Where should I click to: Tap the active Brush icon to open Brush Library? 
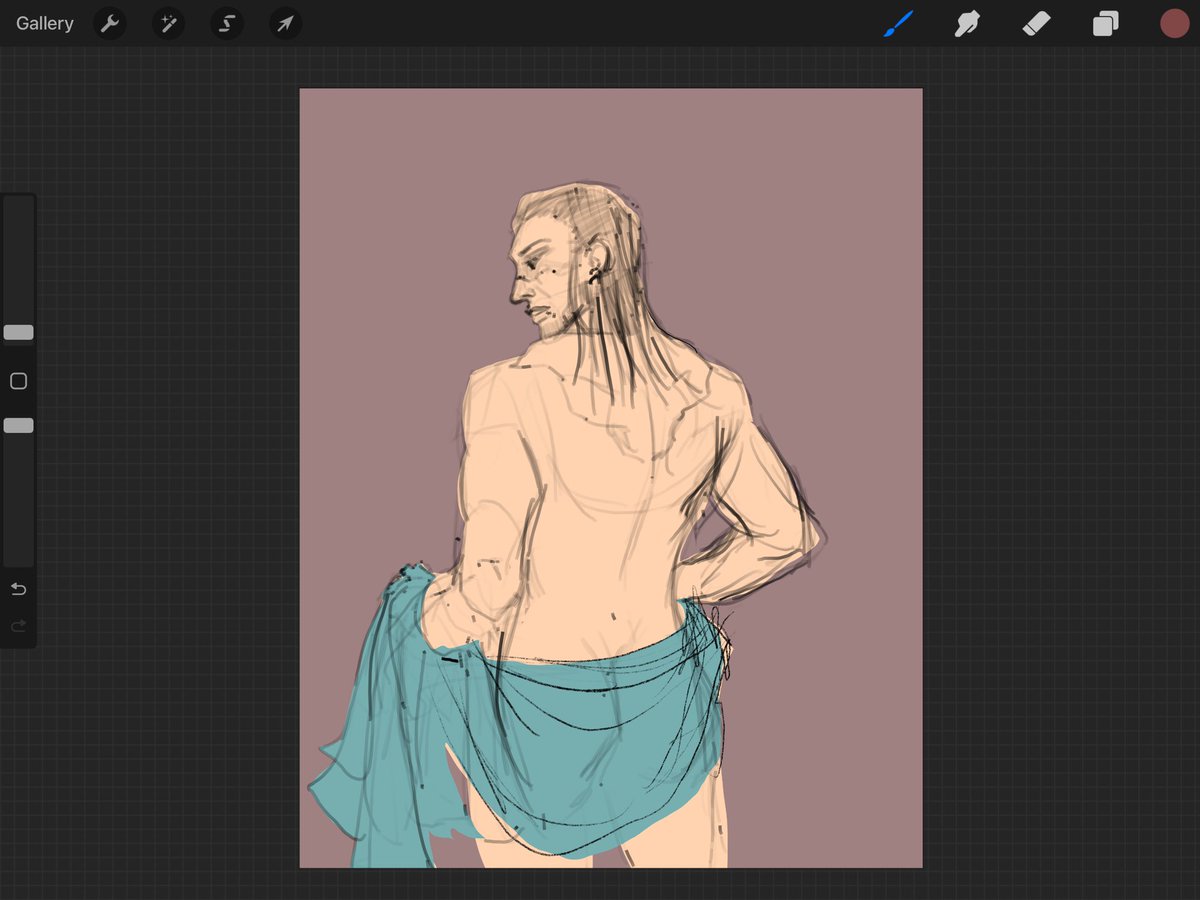pyautogui.click(x=897, y=23)
